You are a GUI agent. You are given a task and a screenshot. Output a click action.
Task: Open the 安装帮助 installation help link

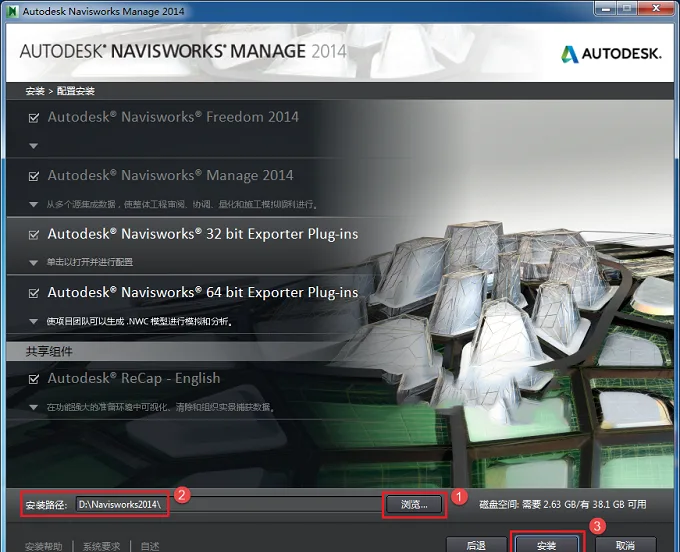tap(43, 546)
